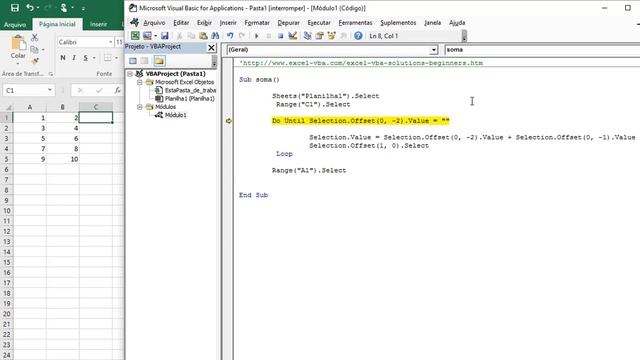
Task: Click the Copy icon in VBA toolbar
Action: [191, 36]
